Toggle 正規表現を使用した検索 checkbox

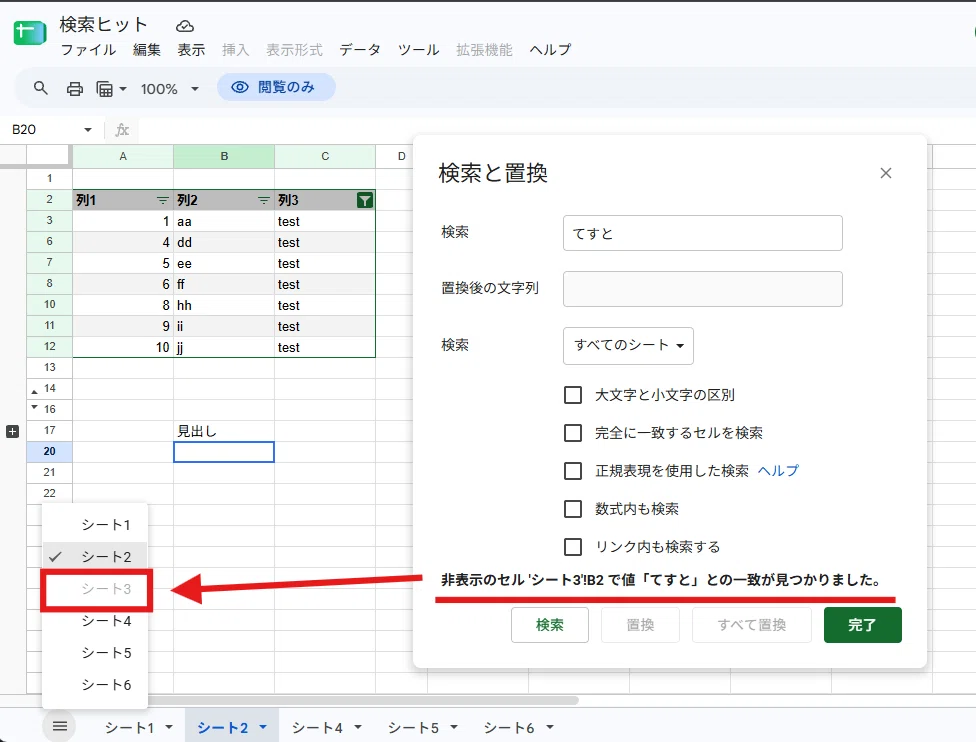[573, 471]
